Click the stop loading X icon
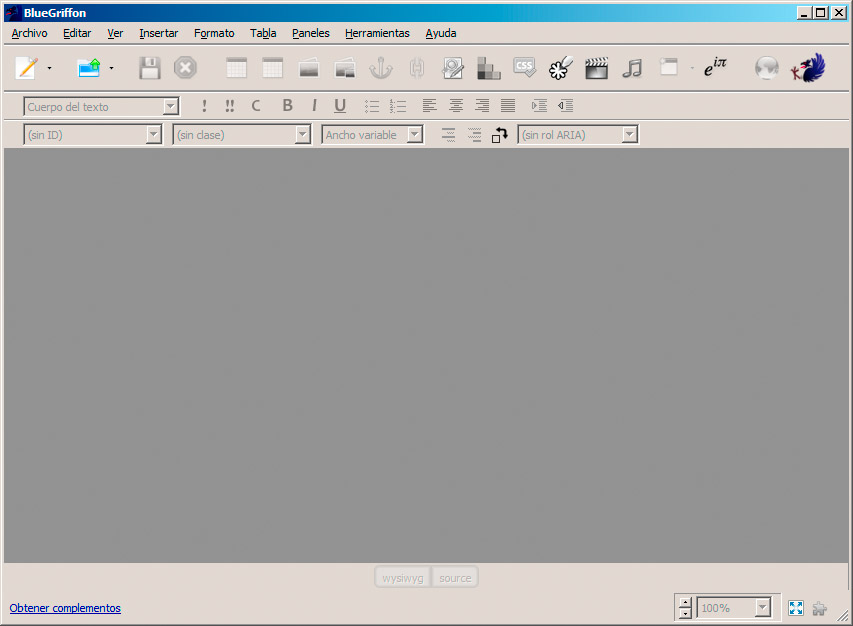The height and width of the screenshot is (626, 853). (185, 68)
